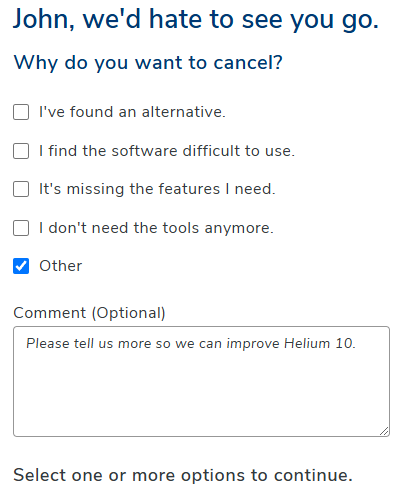
Task: Click the word "cancel?" in the subheading
Action: tap(248, 62)
